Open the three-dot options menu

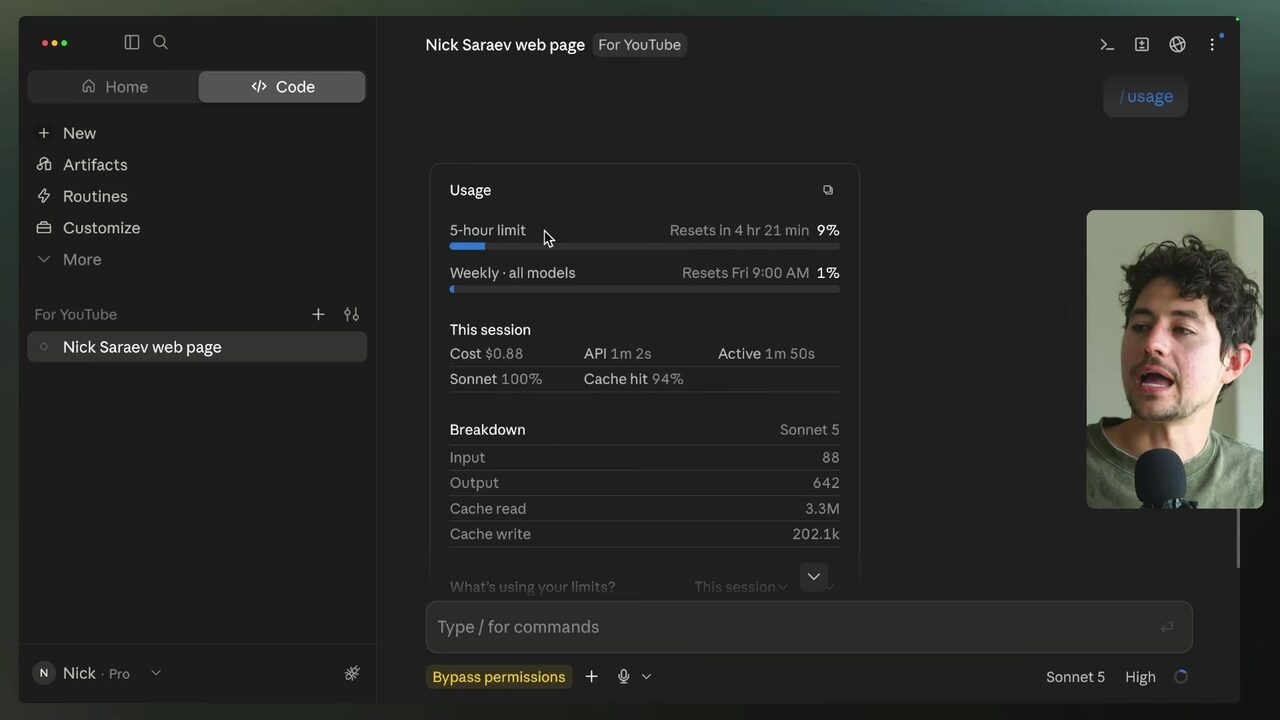1212,44
